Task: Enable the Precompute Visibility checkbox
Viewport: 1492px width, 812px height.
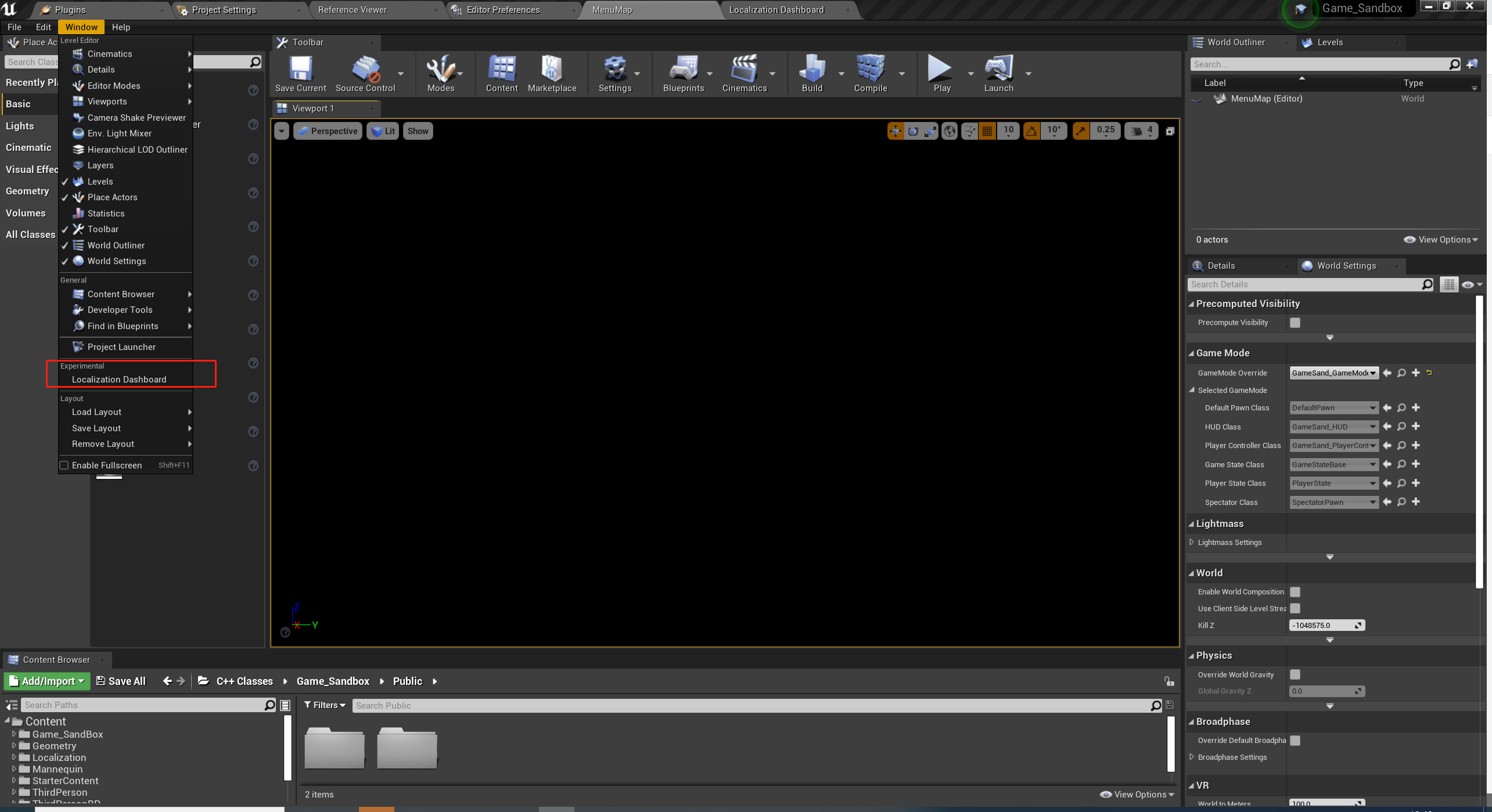Action: click(1295, 322)
